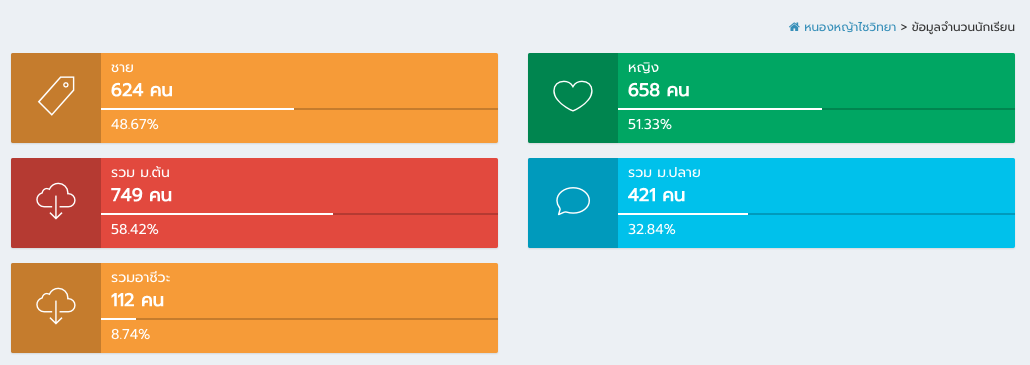The image size is (1030, 365).
Task: Select the 624 คน count text
Action: click(142, 91)
